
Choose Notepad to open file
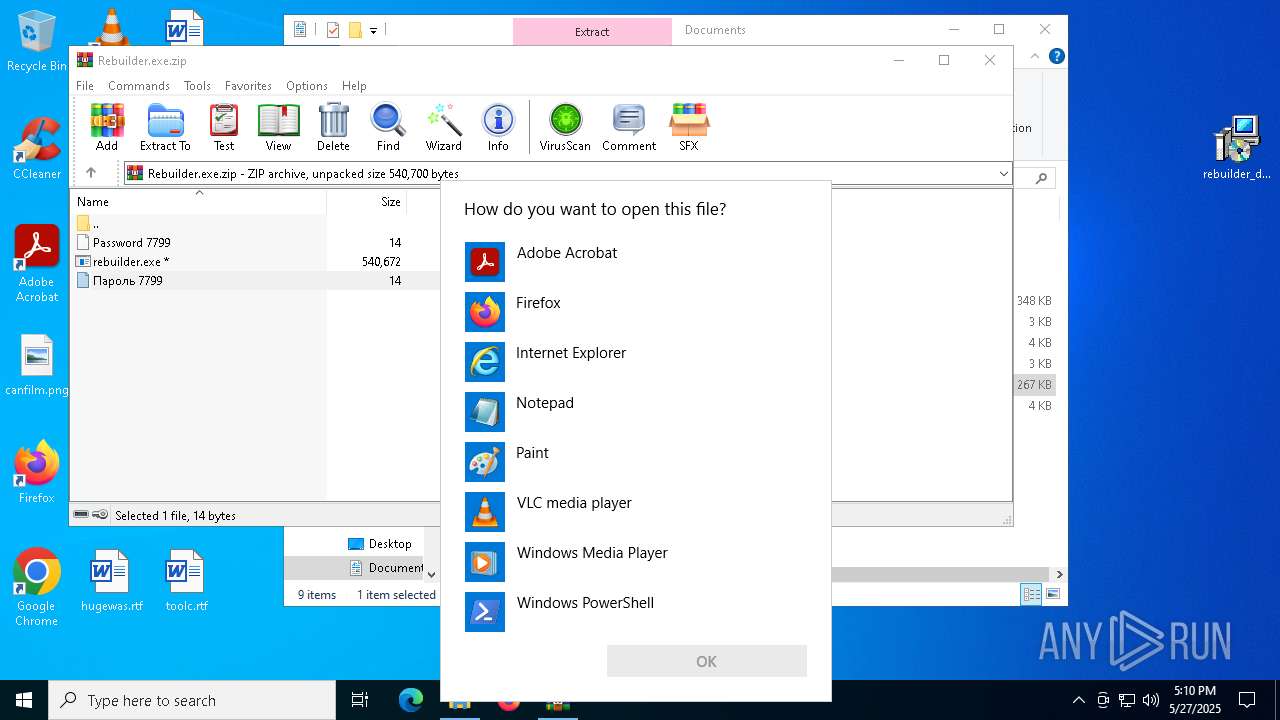pyautogui.click(x=636, y=412)
